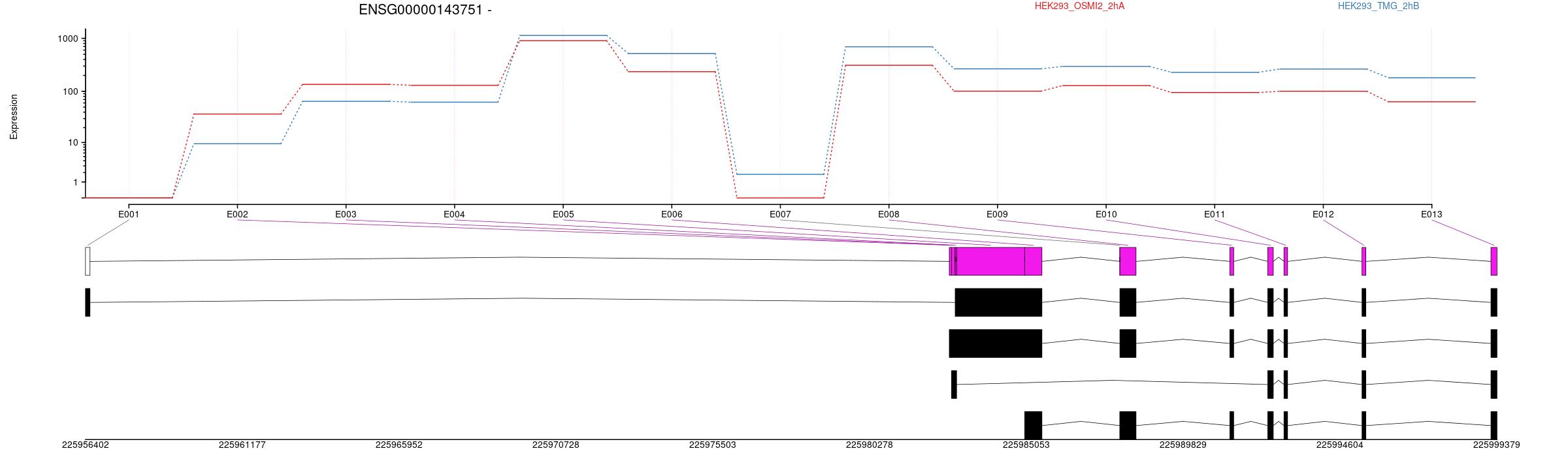Click the magenta exon box linked to E012
This screenshot has width=1568, height=457.
pos(1364,261)
